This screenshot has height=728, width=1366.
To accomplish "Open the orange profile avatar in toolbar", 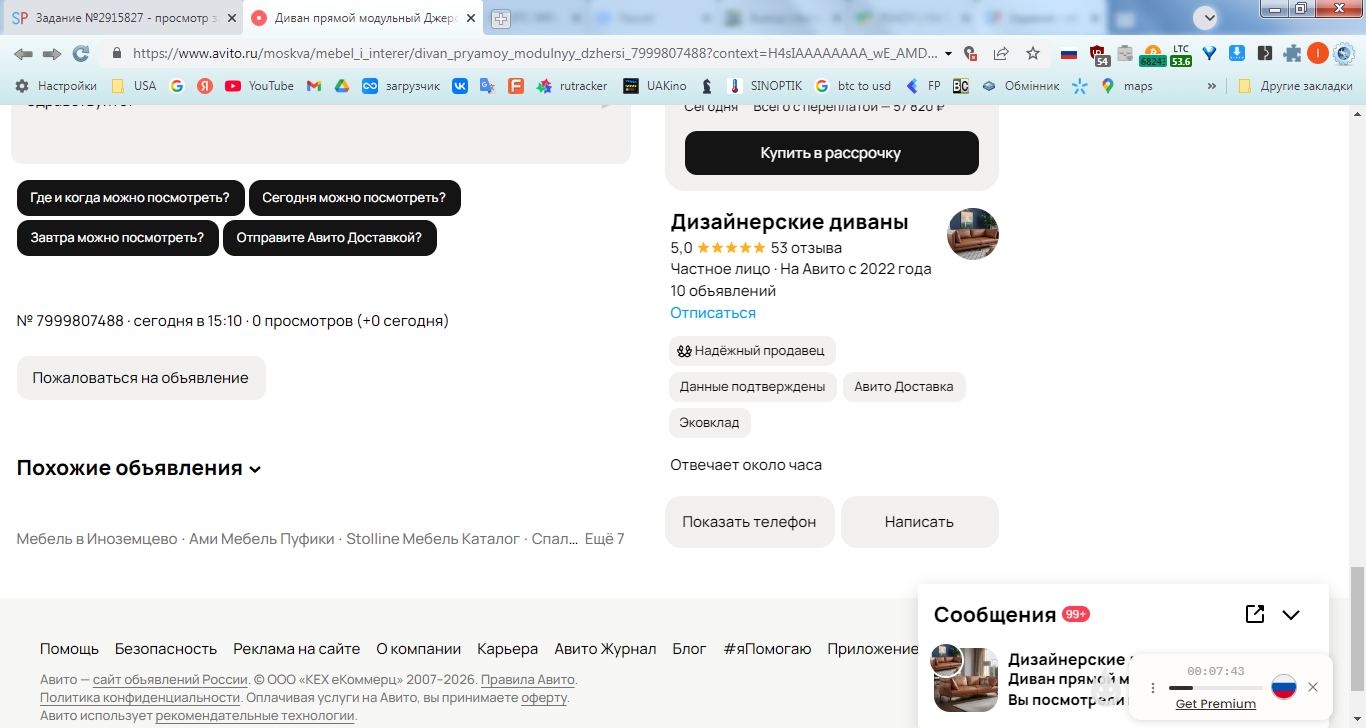I will (x=1318, y=53).
